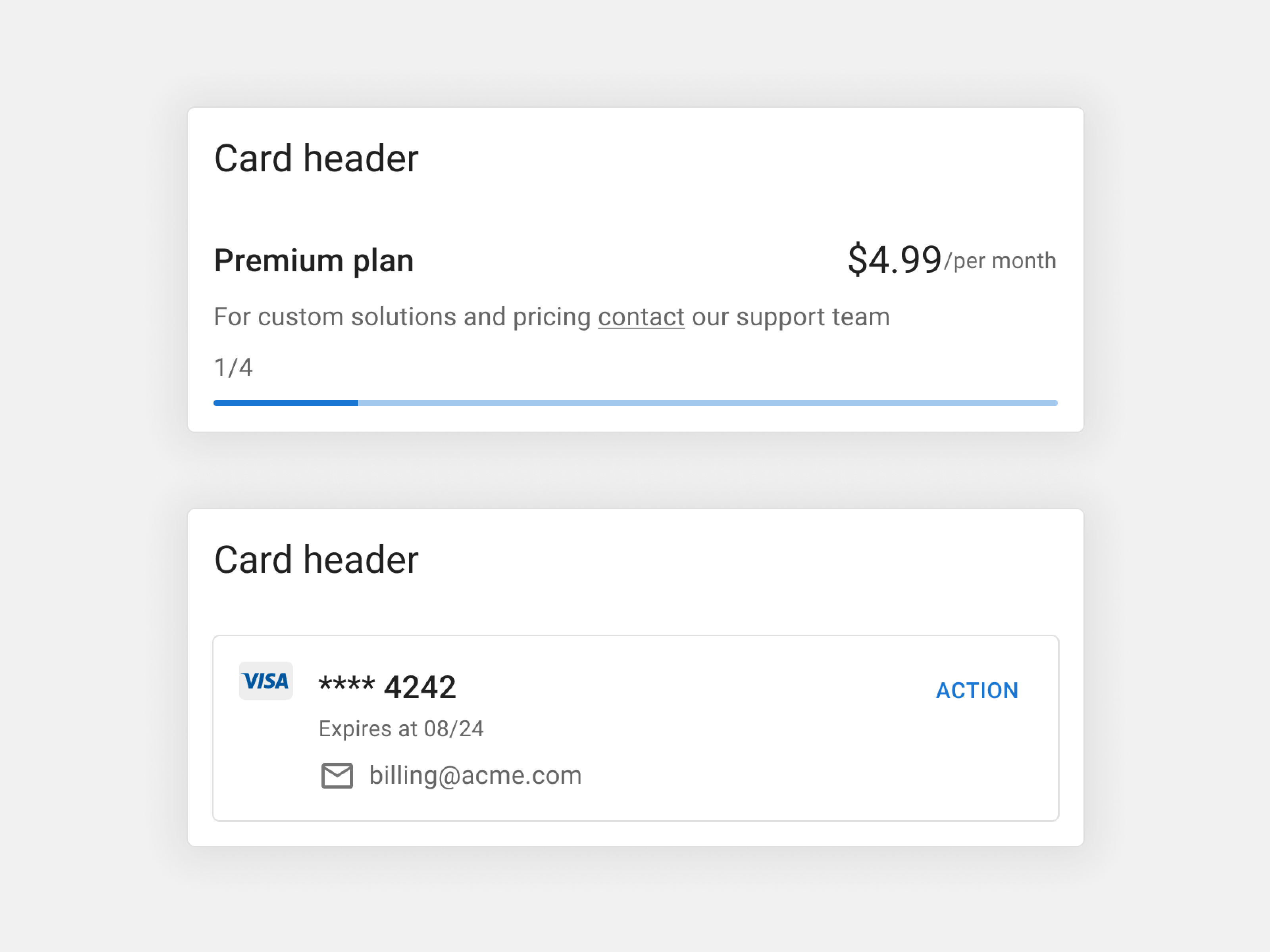Click the /per month label

point(1000,261)
